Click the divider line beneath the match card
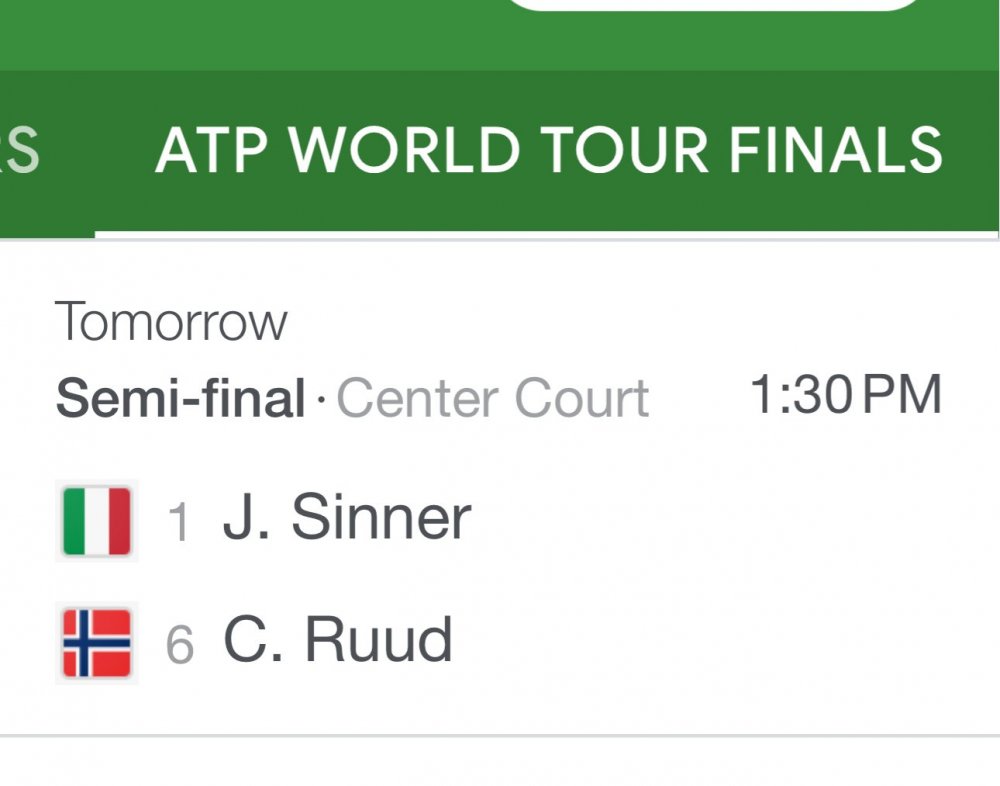Viewport: 1000px width, 786px height. click(x=500, y=736)
